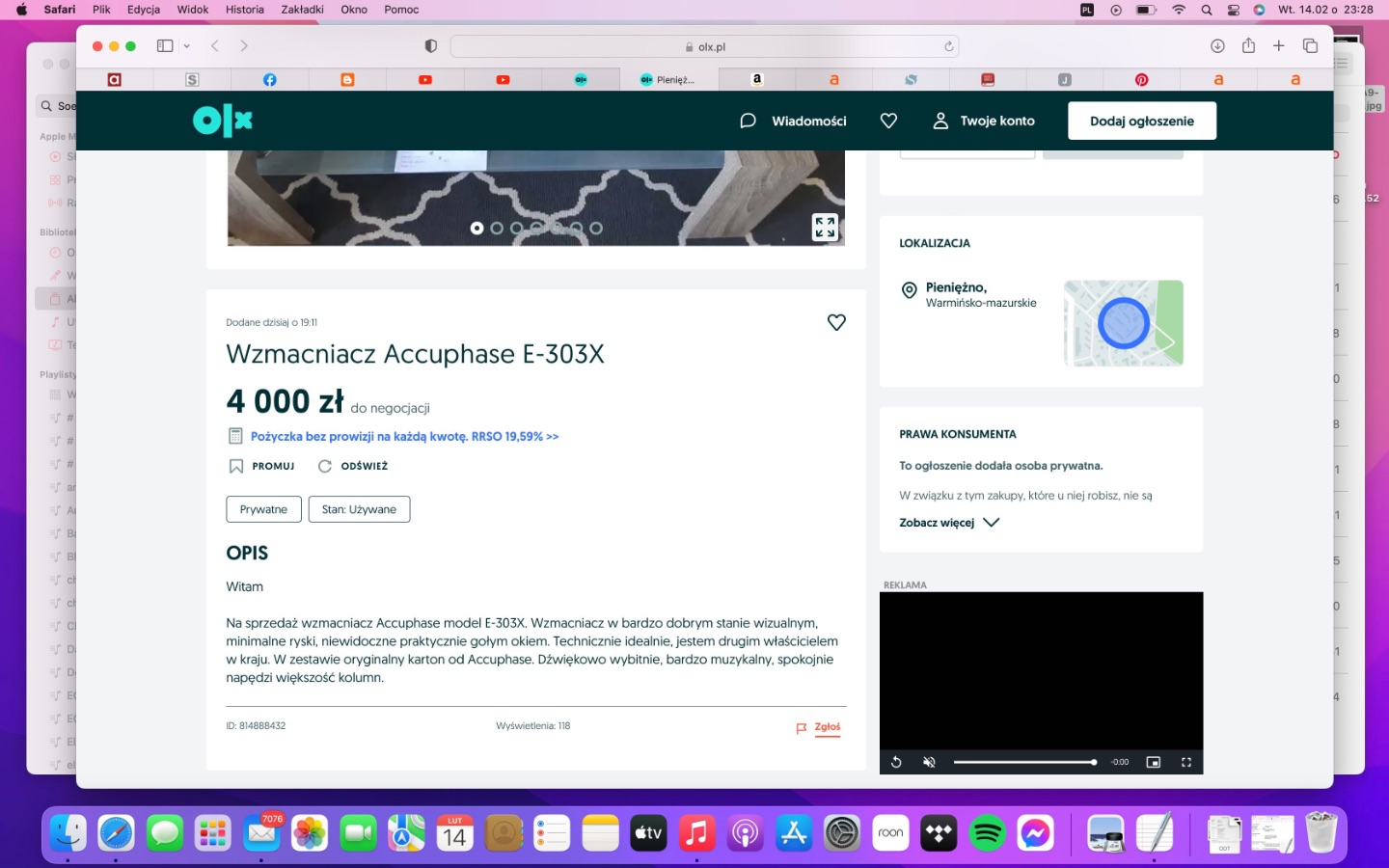Expand the photo gallery to fullscreen

click(x=825, y=227)
